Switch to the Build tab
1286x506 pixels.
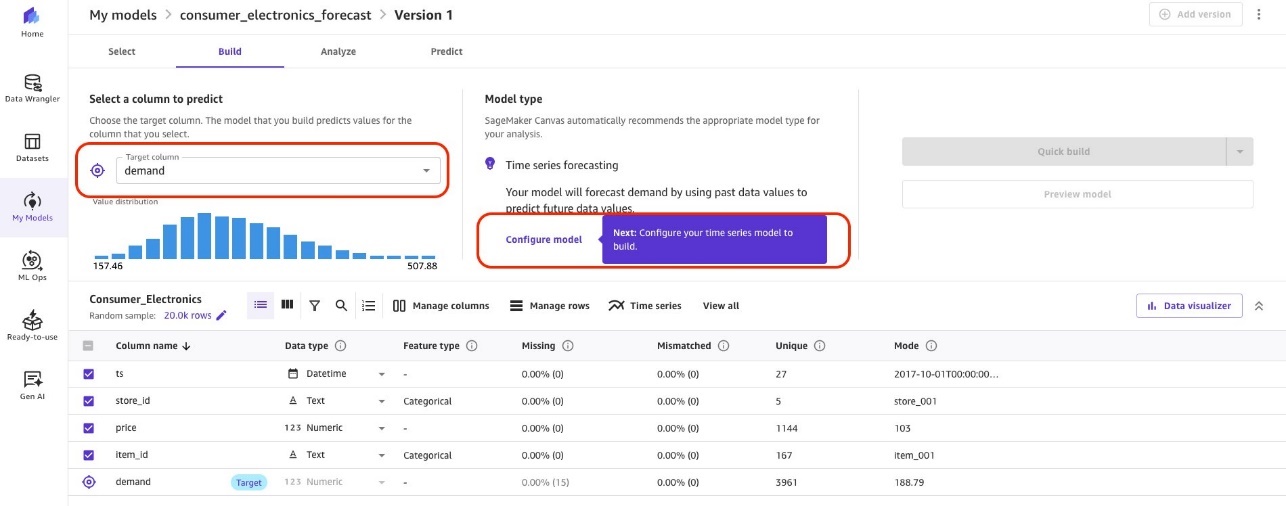230,51
